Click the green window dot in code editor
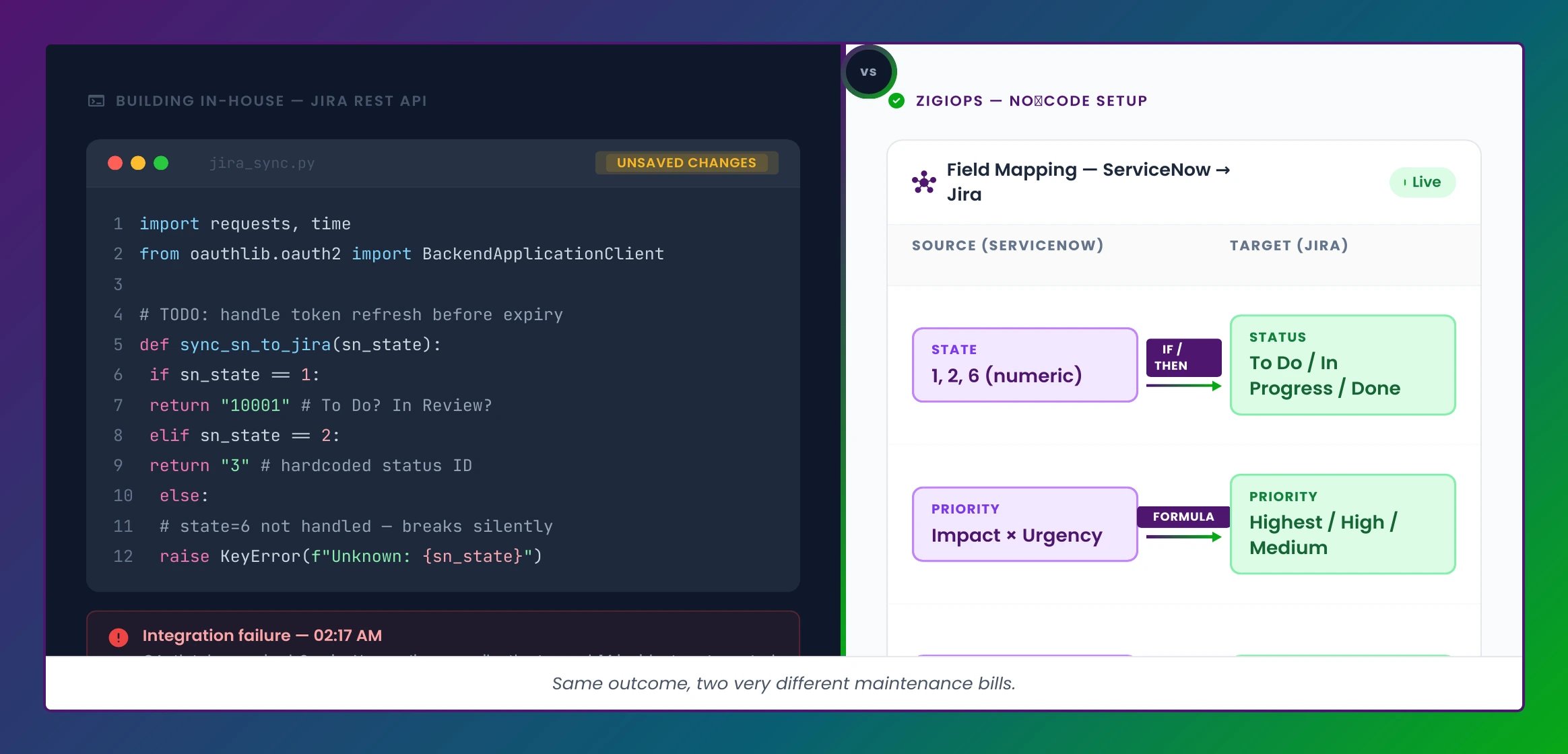The width and height of the screenshot is (1568, 754). coord(161,163)
